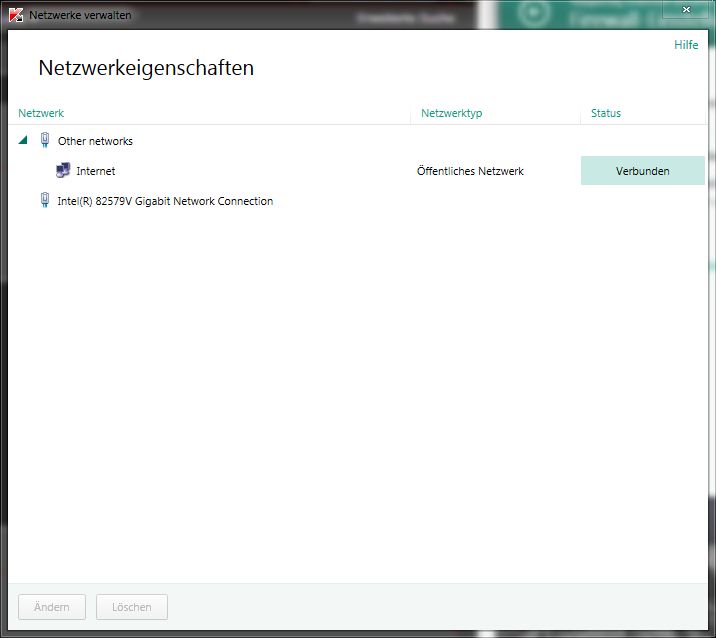The image size is (716, 638).
Task: Click the Intel Gigabit adapter icon
Action: (x=45, y=200)
